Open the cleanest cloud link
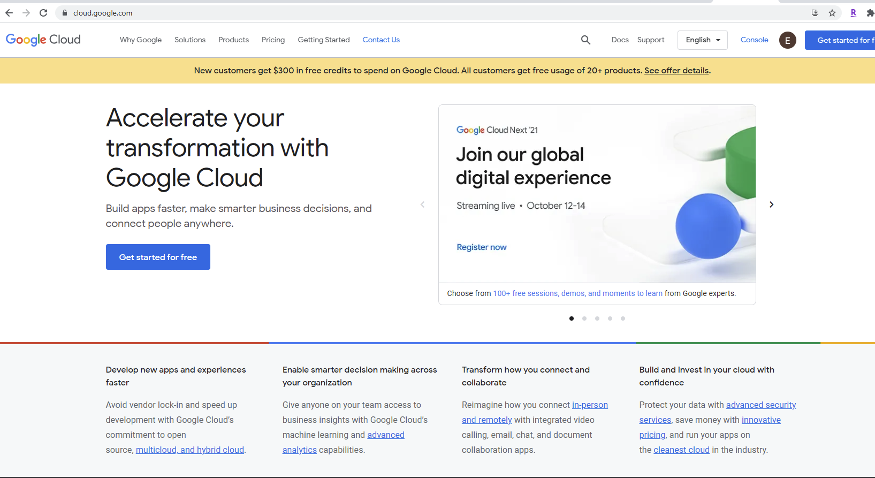This screenshot has width=875, height=478. coord(681,450)
